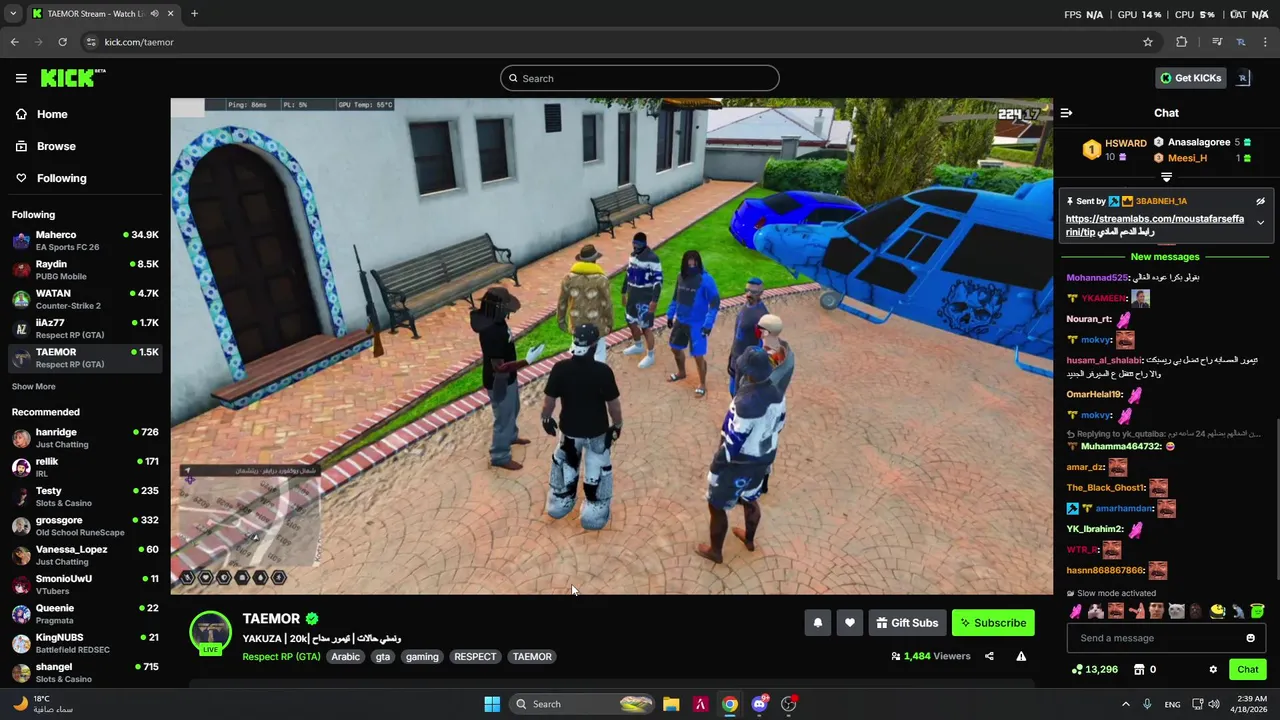Hide the pinned message with eye-slash icon
The width and height of the screenshot is (1280, 720).
pos(1260,201)
